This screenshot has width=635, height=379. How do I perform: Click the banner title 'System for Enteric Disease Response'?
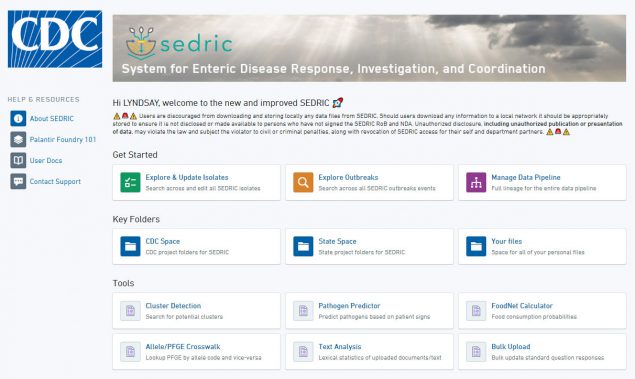pos(333,69)
